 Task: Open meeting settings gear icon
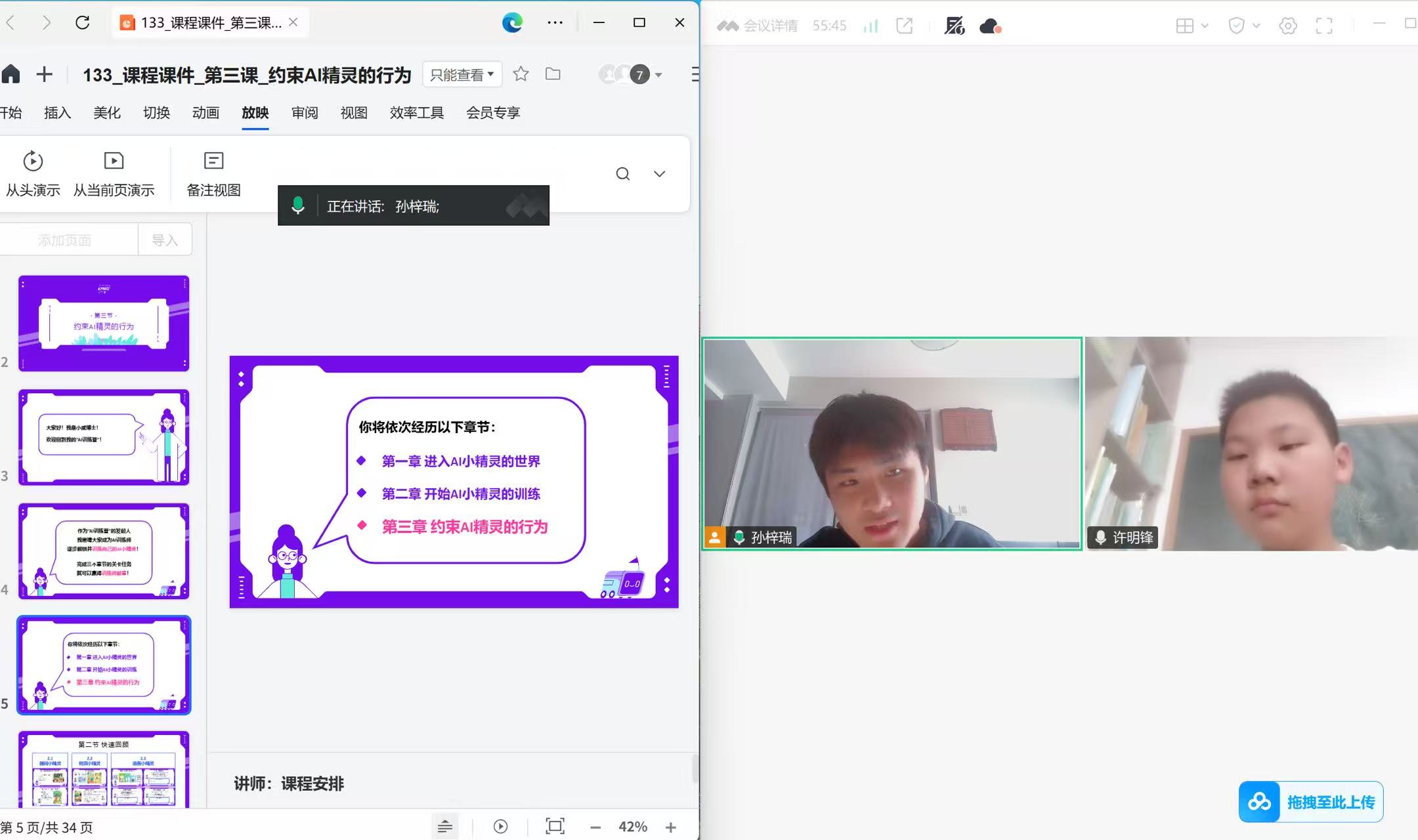(x=1287, y=26)
